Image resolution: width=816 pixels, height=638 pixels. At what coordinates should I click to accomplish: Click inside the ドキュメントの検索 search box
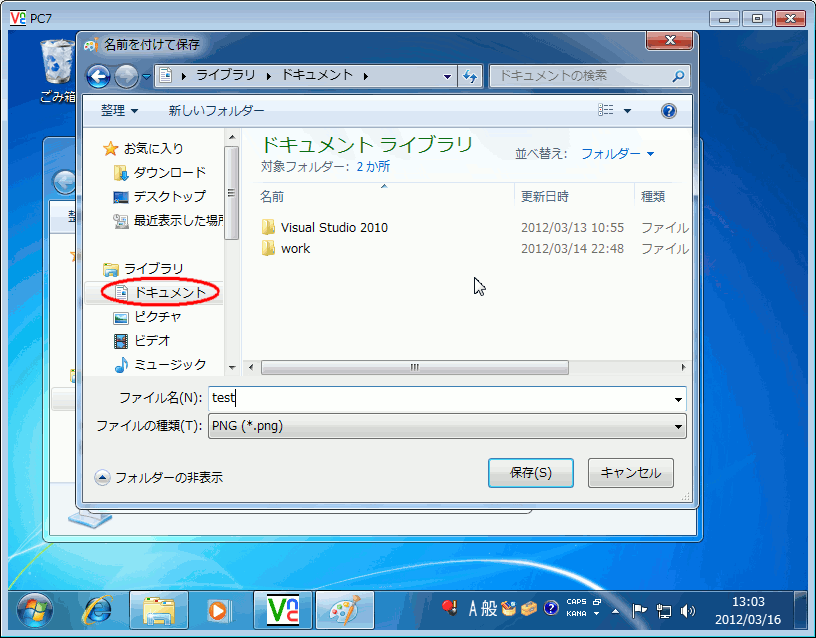[x=590, y=76]
